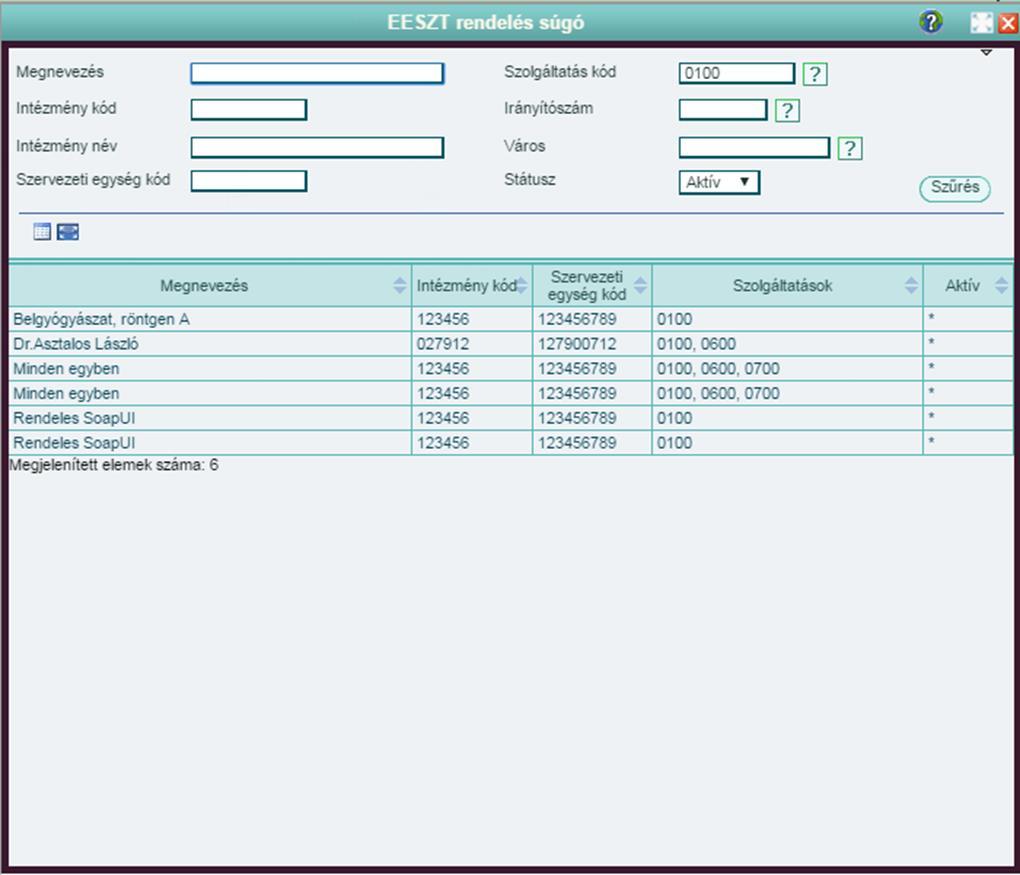
Task: Click services cell '0100, 0600' for Dr.Asztalos
Action: pyautogui.click(x=696, y=344)
